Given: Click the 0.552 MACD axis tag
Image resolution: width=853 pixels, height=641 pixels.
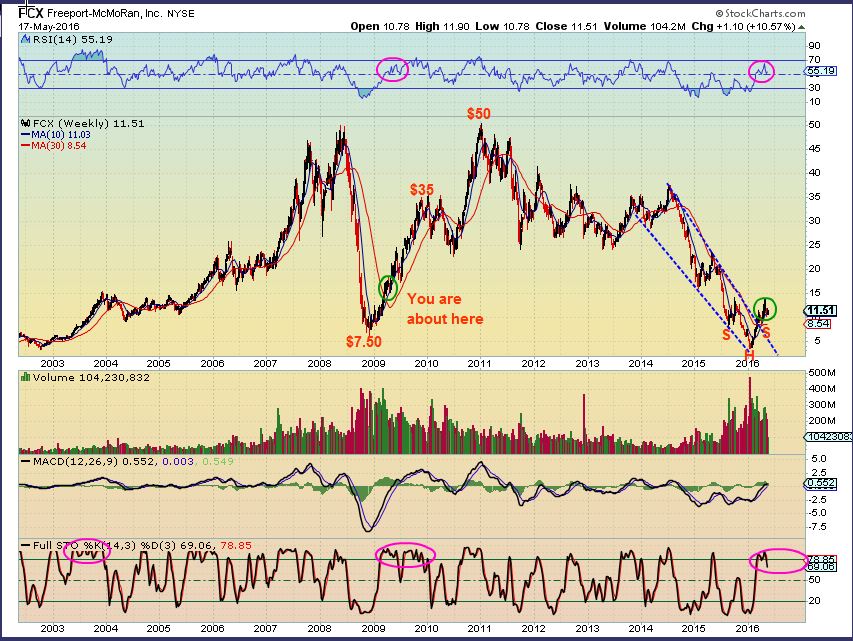Looking at the screenshot, I should click(820, 483).
